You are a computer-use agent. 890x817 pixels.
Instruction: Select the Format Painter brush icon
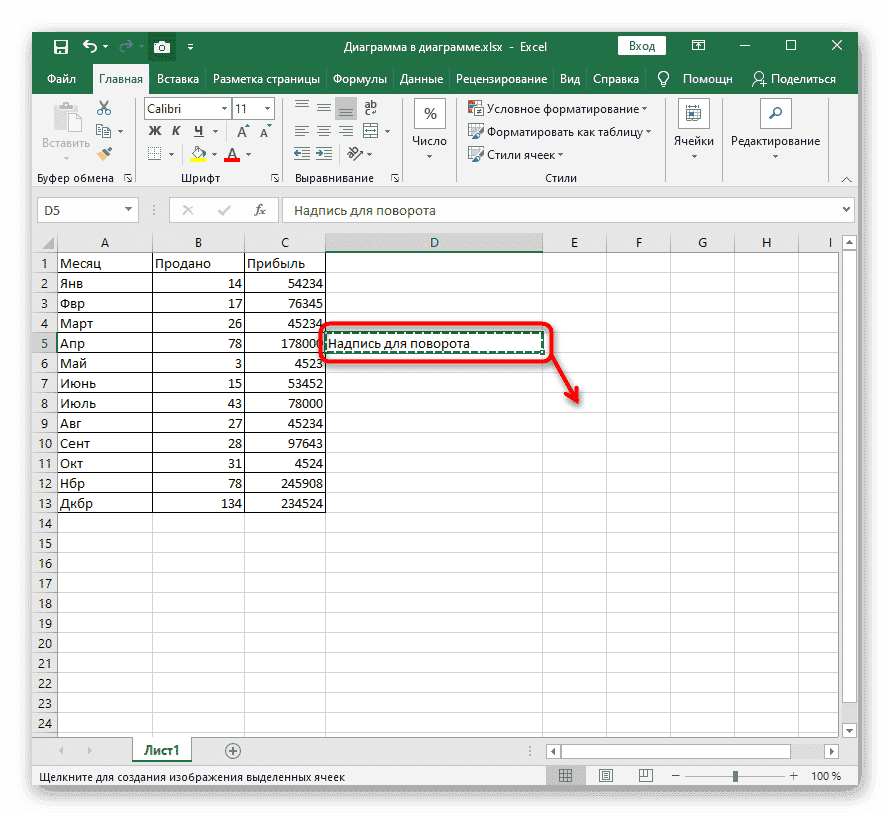[103, 154]
